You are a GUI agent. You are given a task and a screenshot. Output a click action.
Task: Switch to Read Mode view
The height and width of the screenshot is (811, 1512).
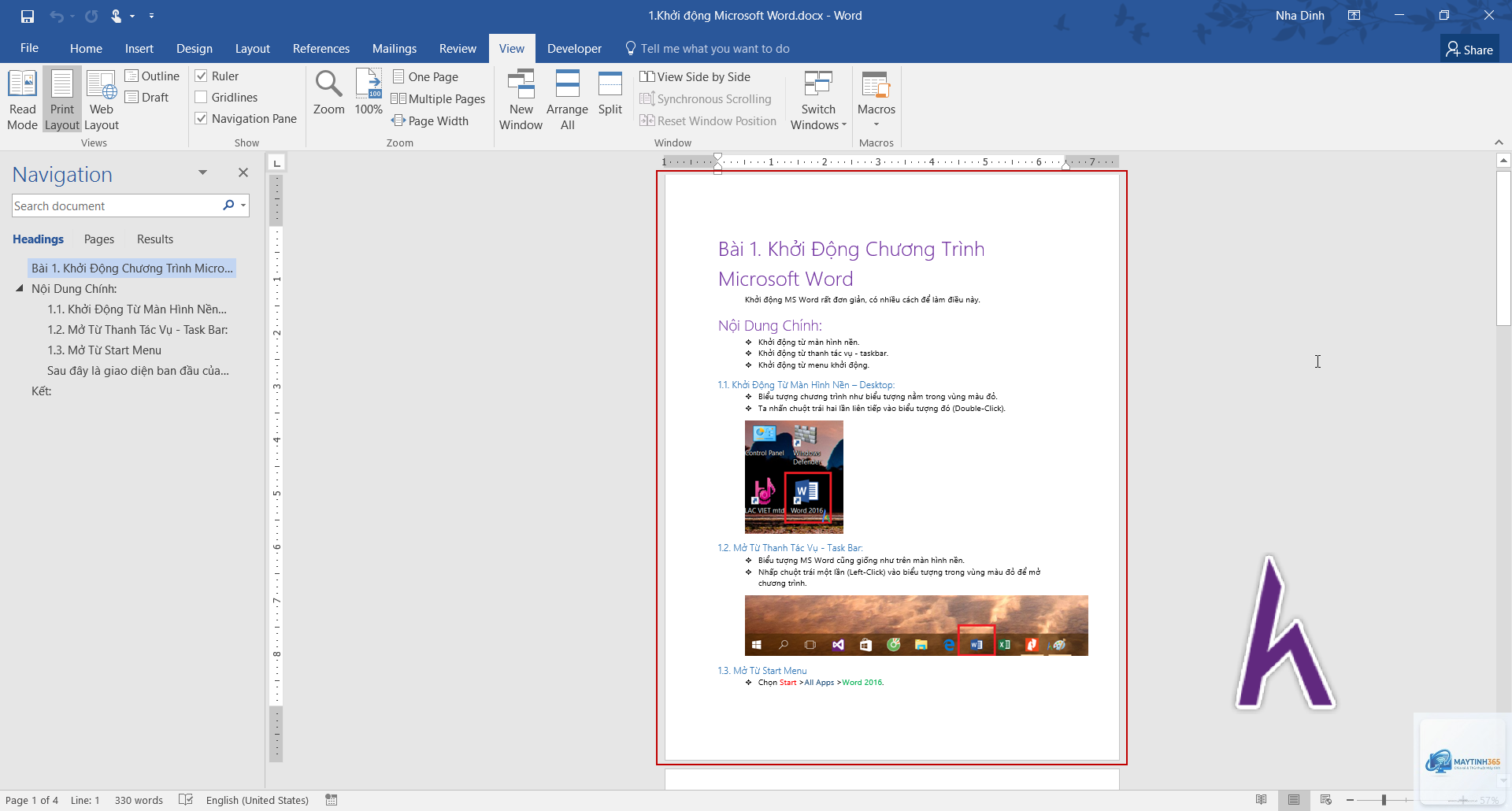click(22, 100)
